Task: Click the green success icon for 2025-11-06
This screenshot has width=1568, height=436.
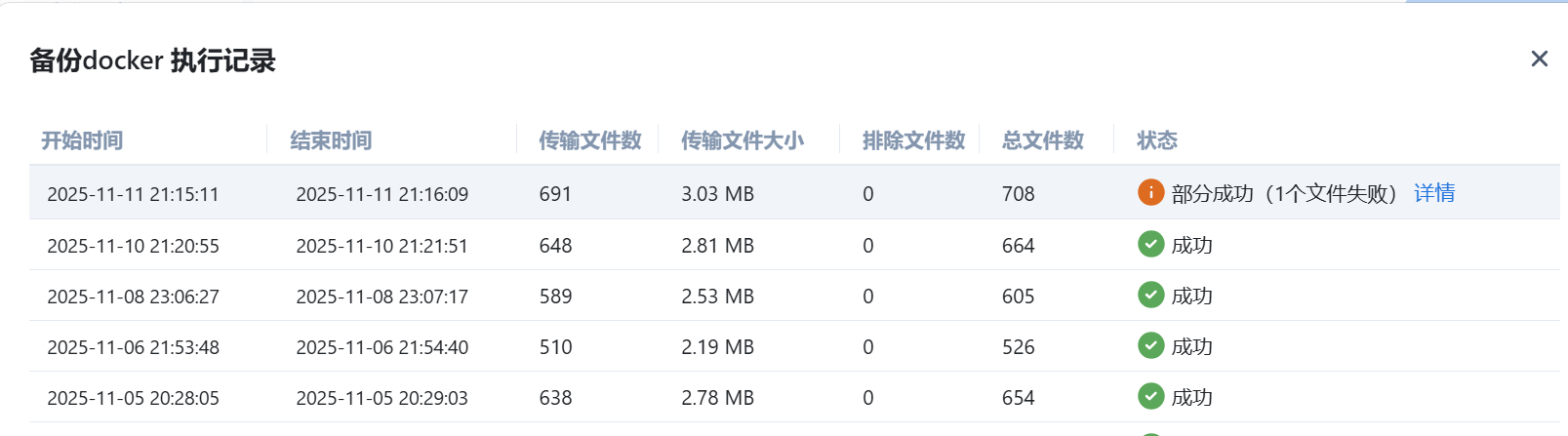Action: [1150, 346]
